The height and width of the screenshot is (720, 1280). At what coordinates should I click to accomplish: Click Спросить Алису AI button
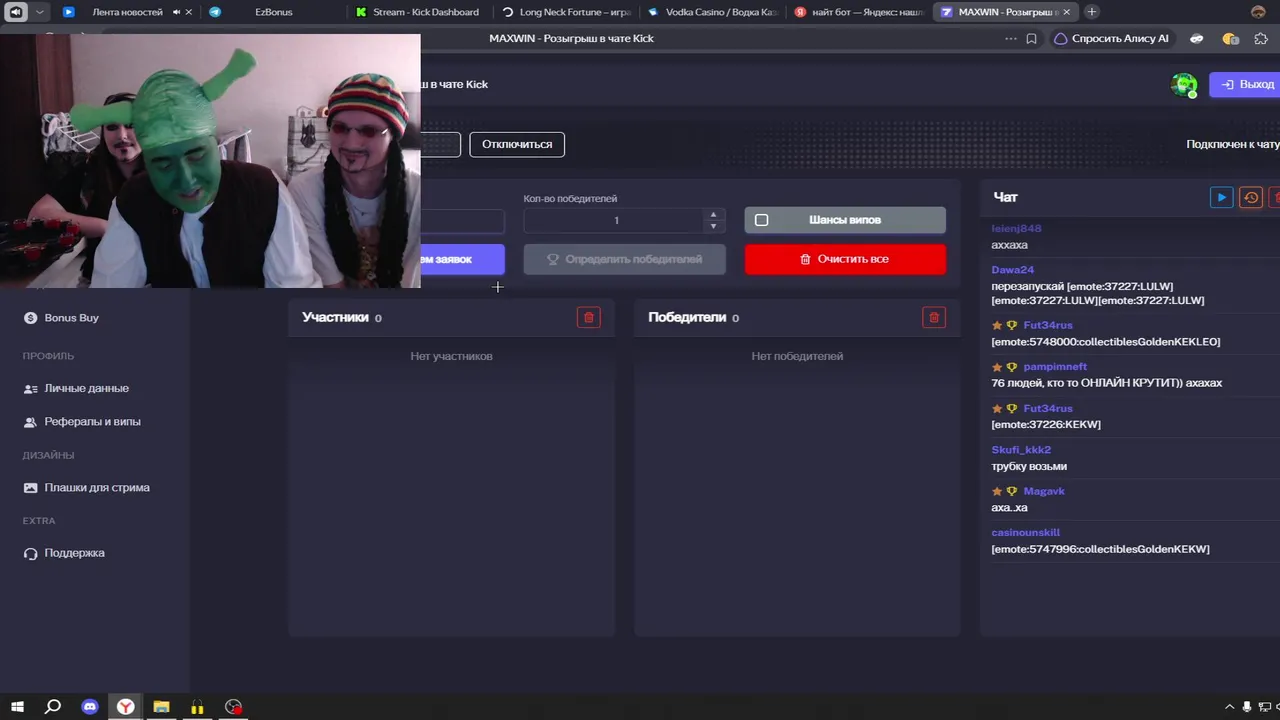tap(1111, 39)
